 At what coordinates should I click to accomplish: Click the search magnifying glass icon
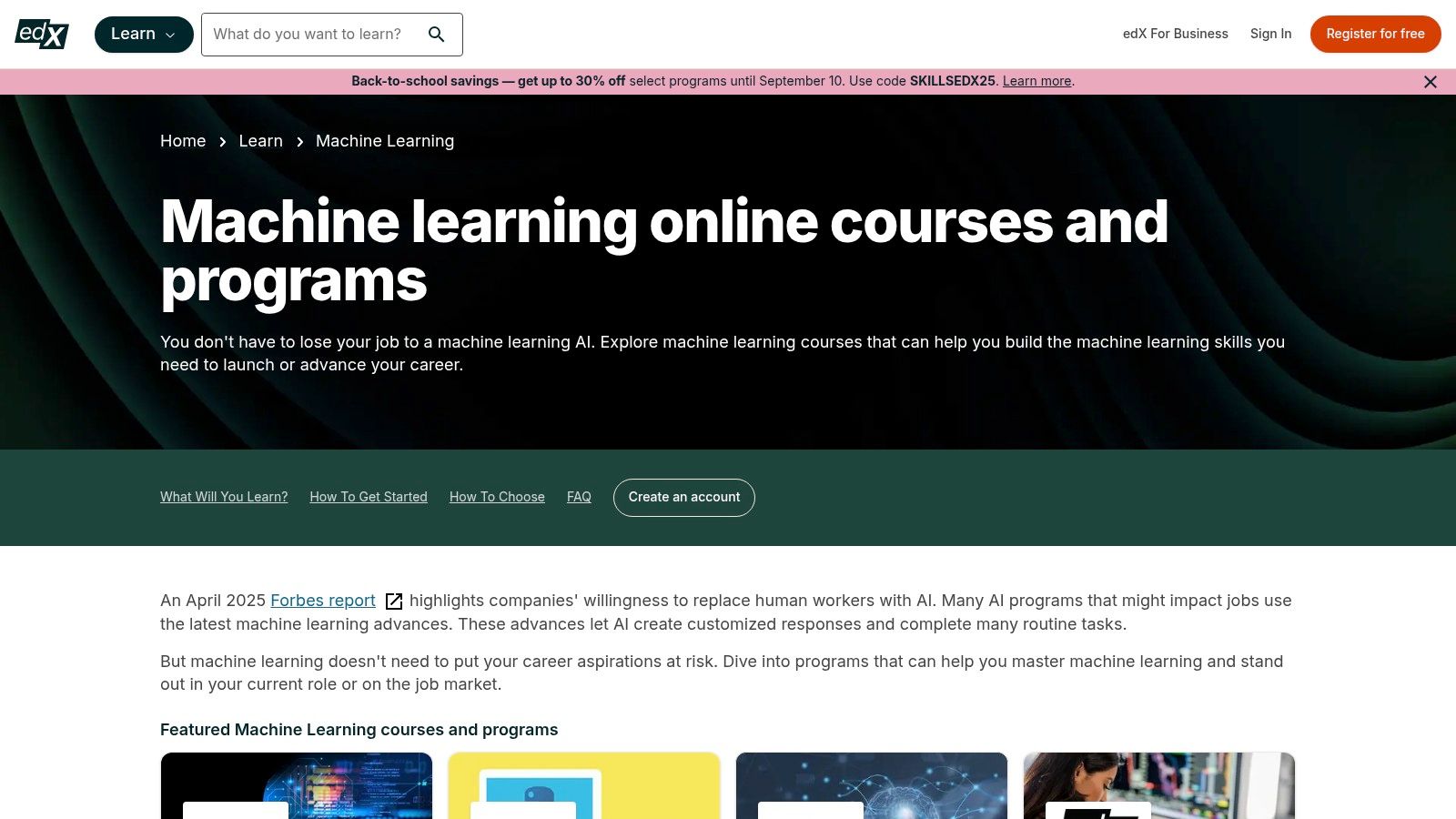coord(437,34)
